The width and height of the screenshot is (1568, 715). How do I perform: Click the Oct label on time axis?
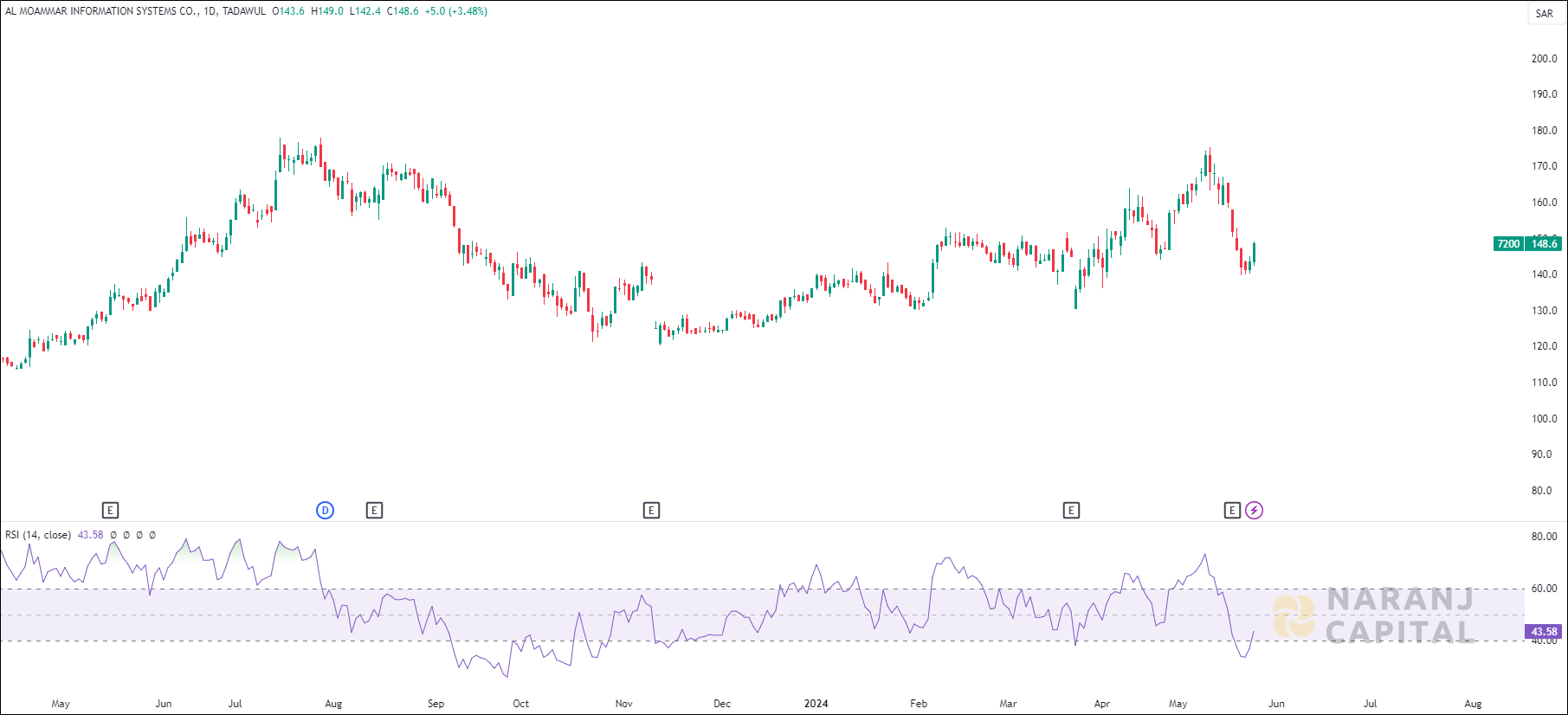pyautogui.click(x=520, y=704)
